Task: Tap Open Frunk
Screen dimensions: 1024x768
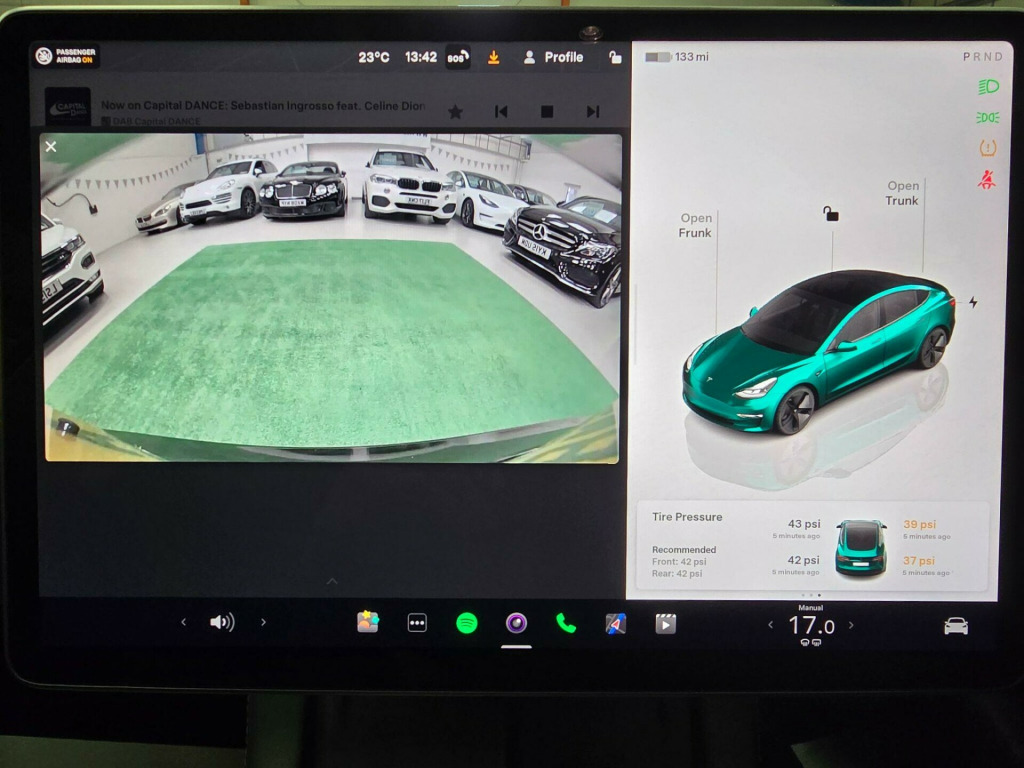Action: point(696,225)
